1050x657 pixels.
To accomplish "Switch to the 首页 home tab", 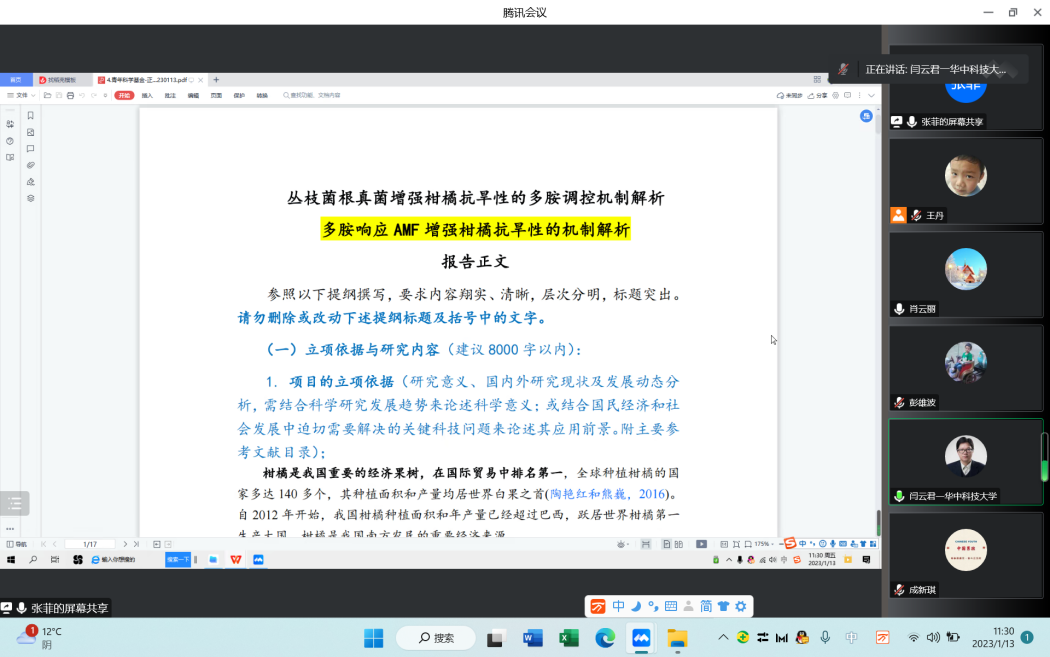I will pyautogui.click(x=15, y=79).
